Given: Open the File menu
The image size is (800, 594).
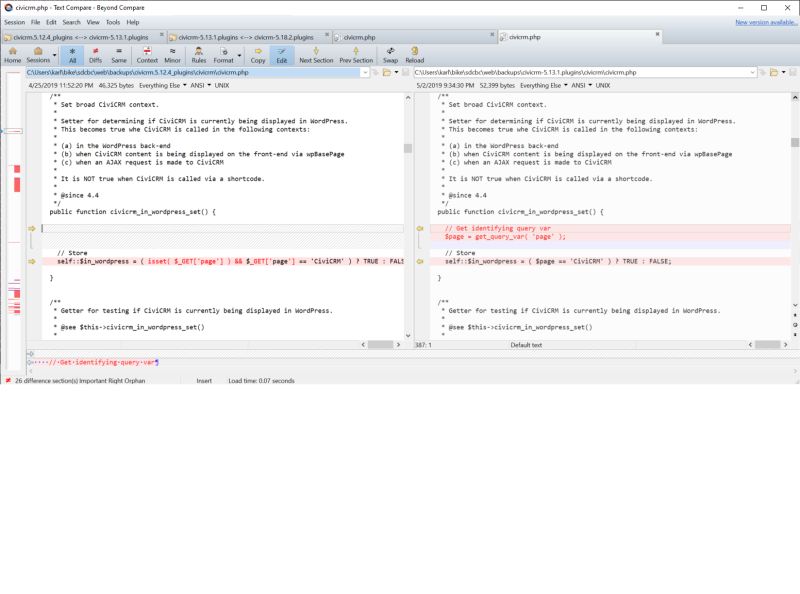Looking at the screenshot, I should 35,22.
